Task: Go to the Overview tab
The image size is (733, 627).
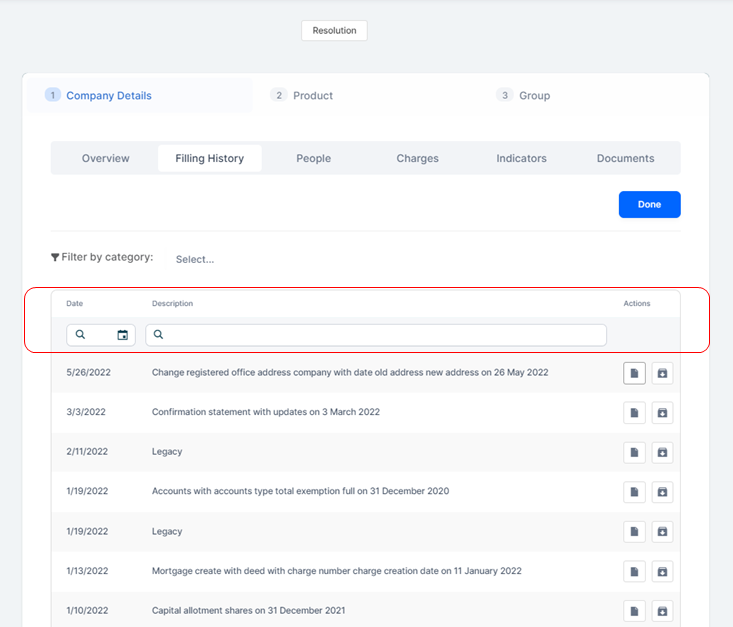Action: click(106, 158)
